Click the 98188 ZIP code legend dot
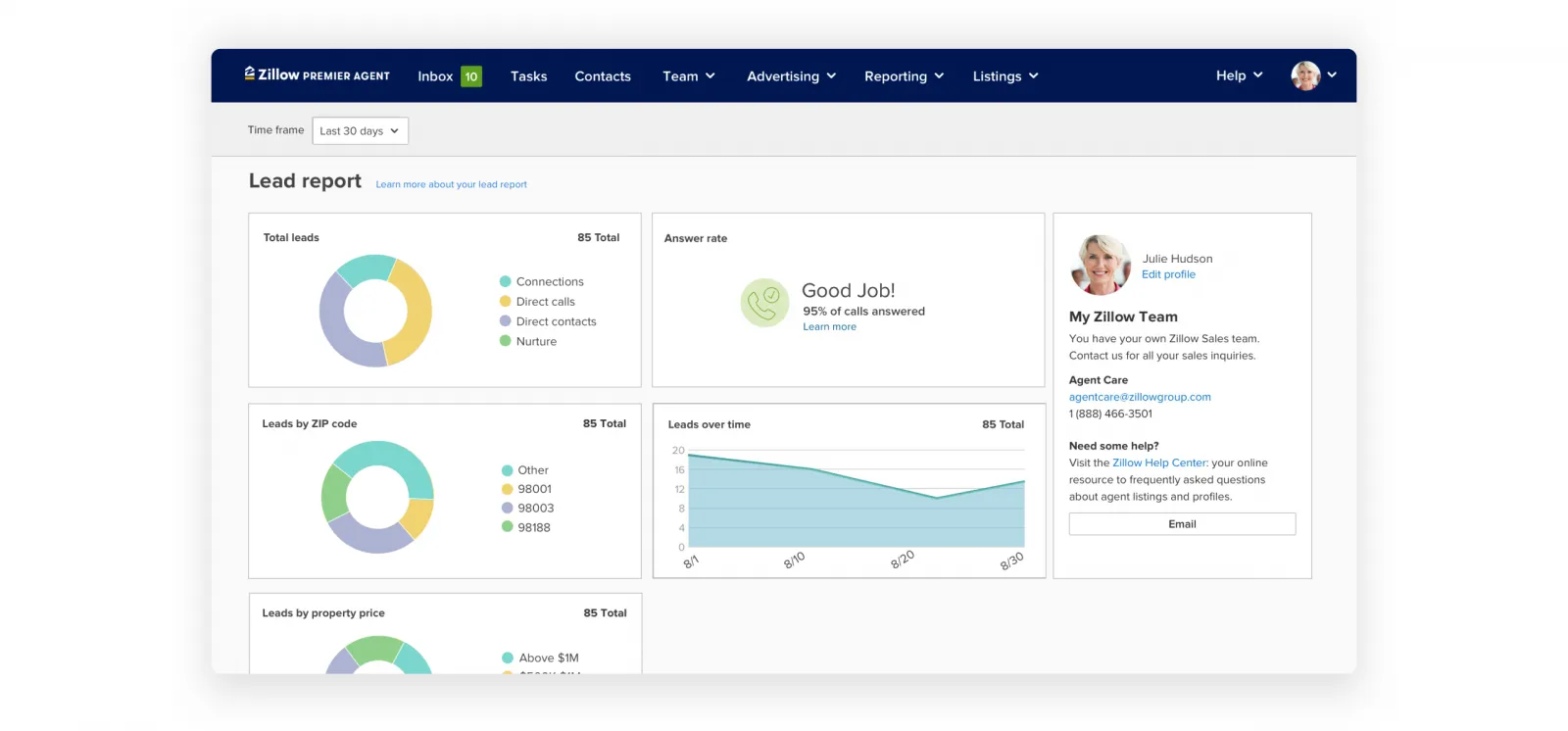The width and height of the screenshot is (1568, 731). (x=508, y=527)
